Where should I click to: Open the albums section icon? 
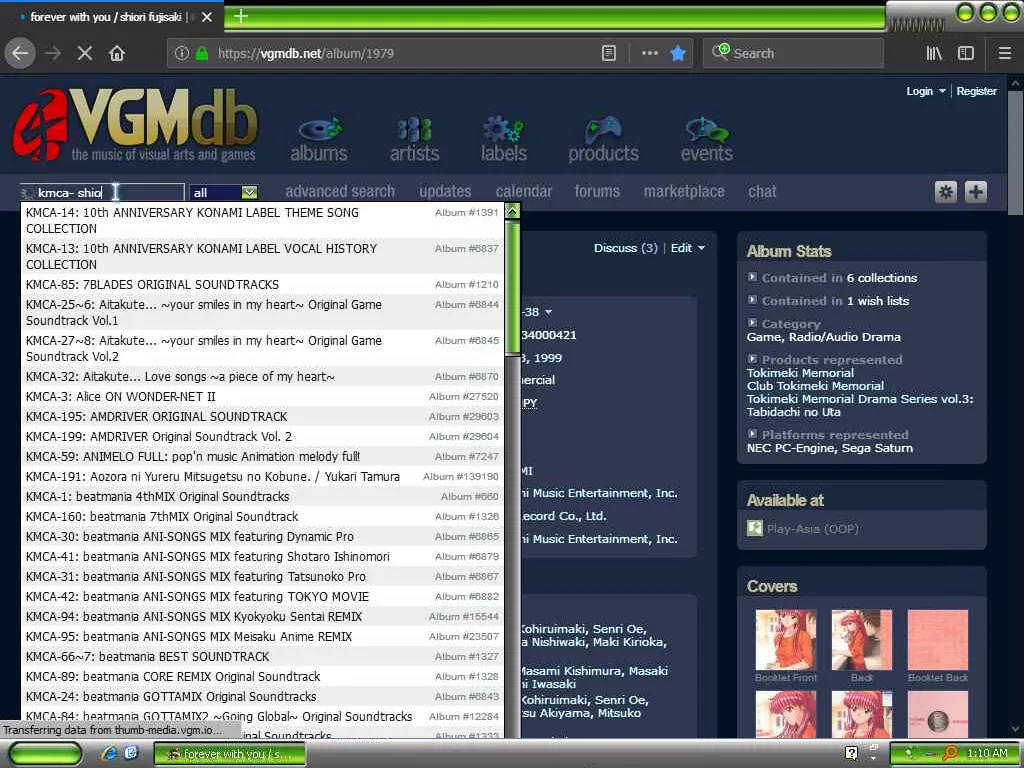coord(319,138)
